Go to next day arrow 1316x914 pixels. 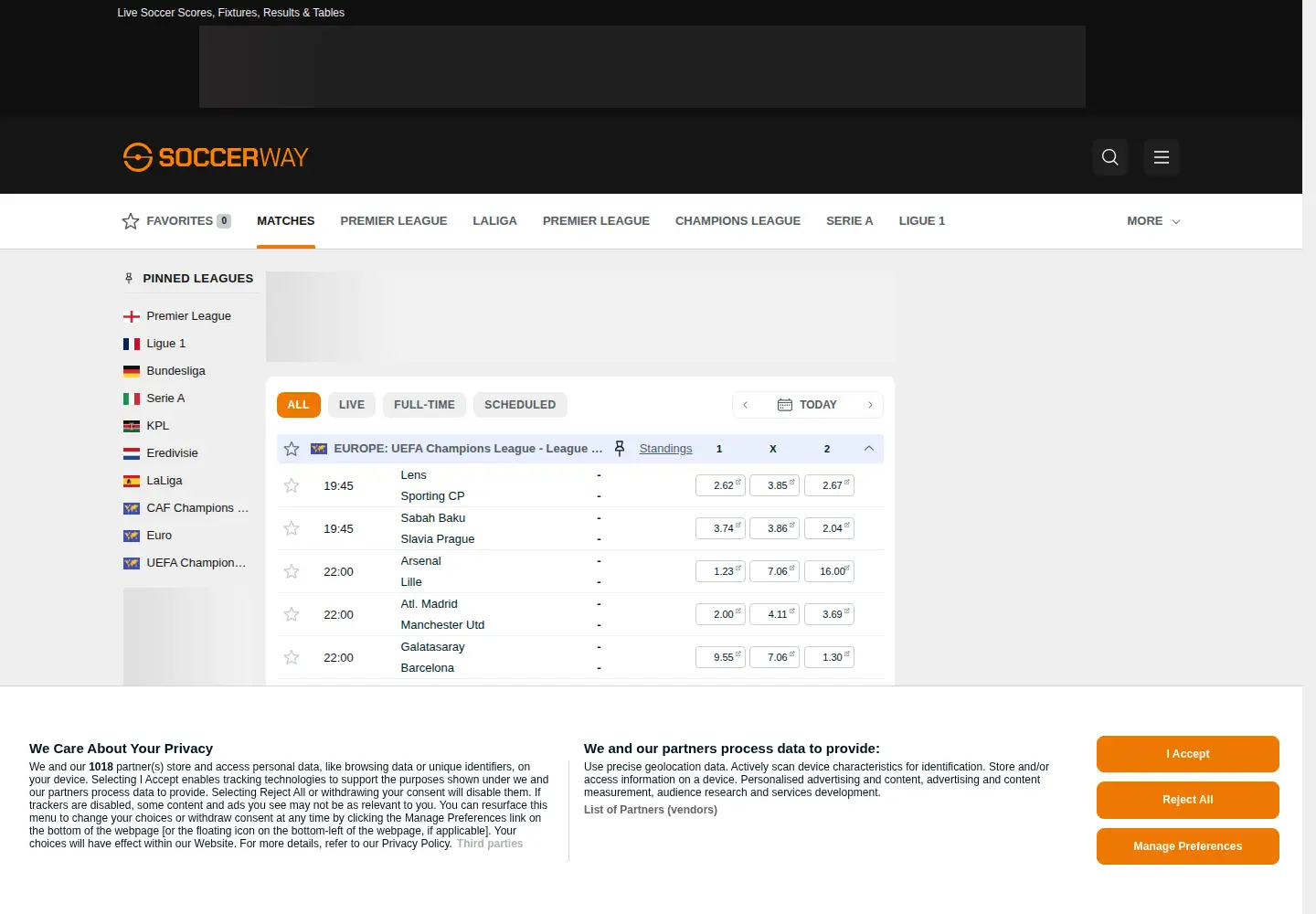(870, 405)
